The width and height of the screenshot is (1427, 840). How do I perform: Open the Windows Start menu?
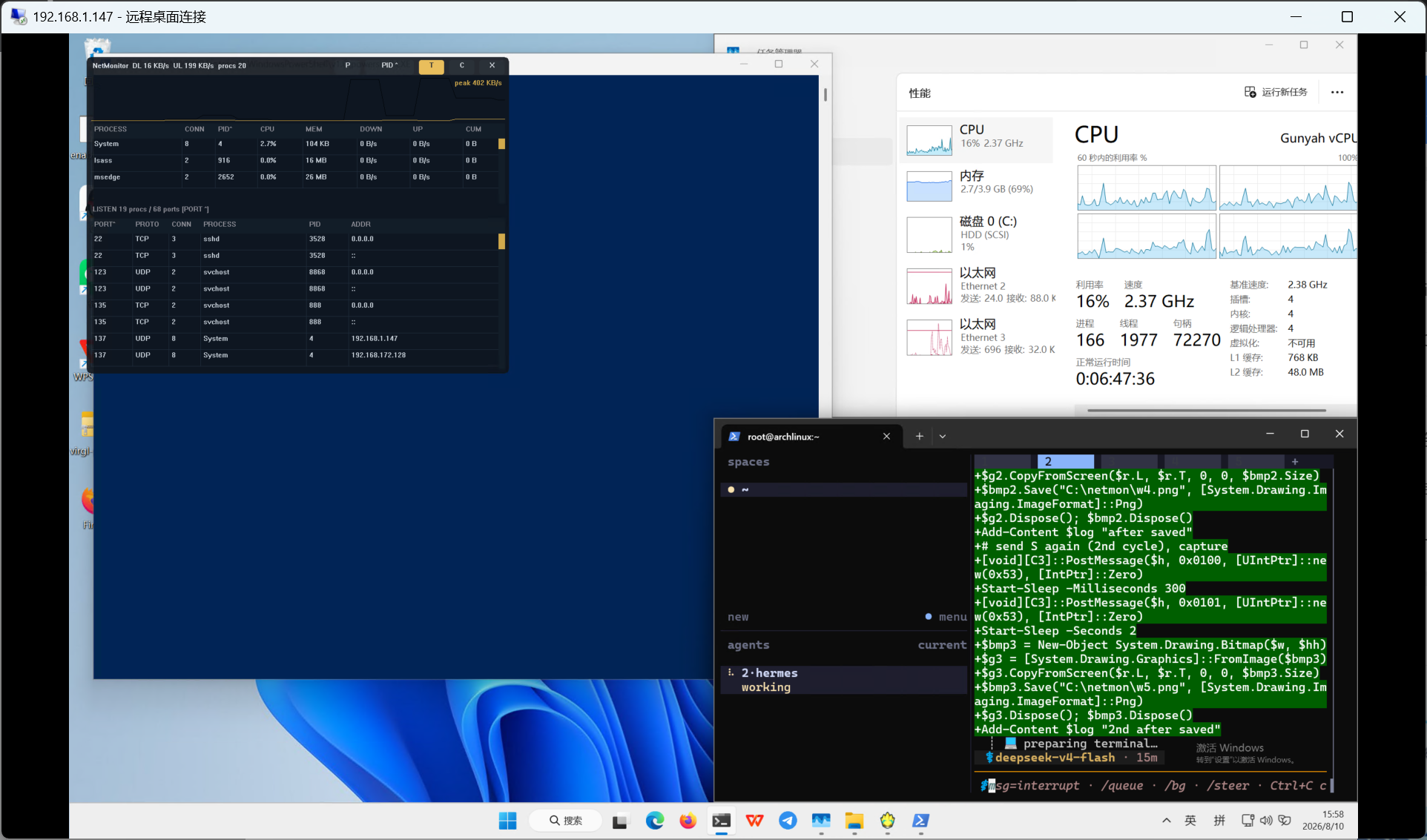pos(507,821)
